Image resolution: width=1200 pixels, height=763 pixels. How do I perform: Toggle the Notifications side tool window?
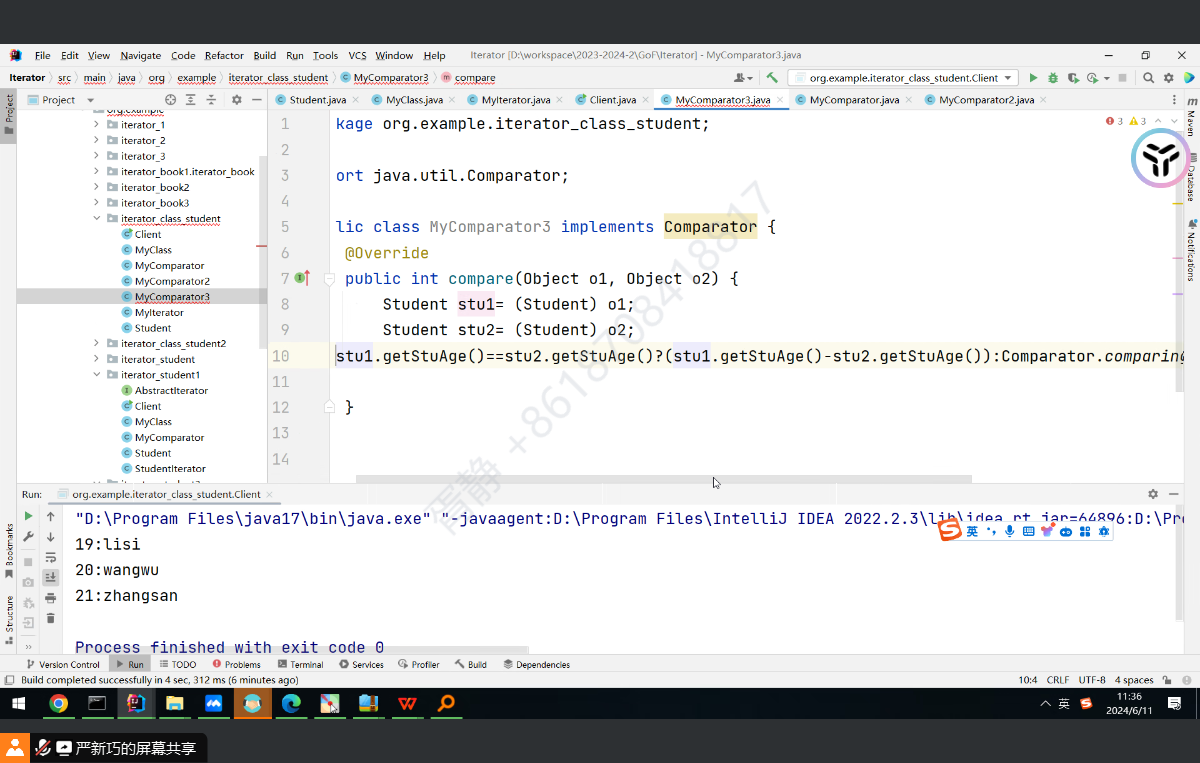click(1191, 250)
